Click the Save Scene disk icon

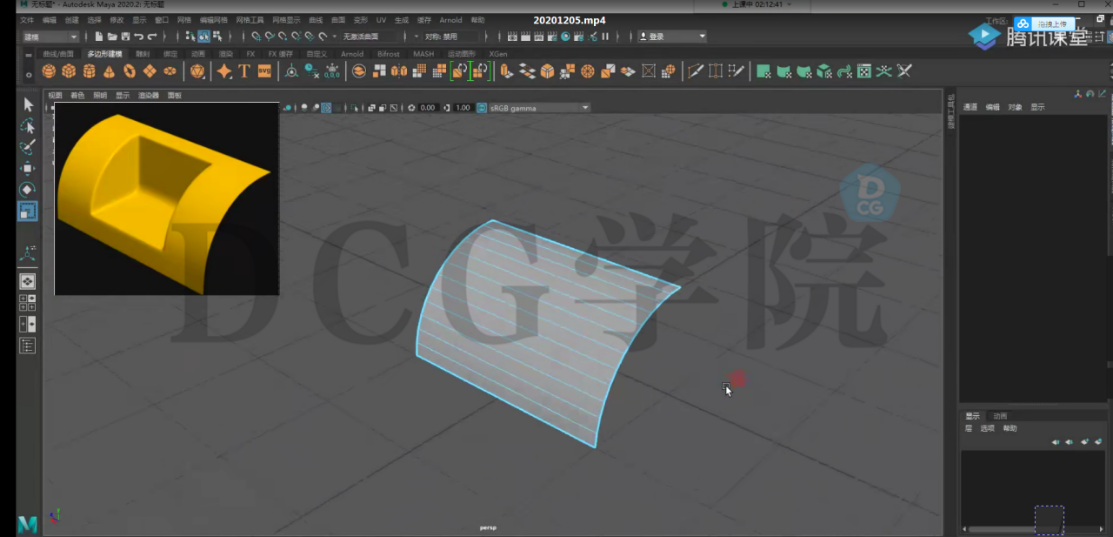click(126, 36)
